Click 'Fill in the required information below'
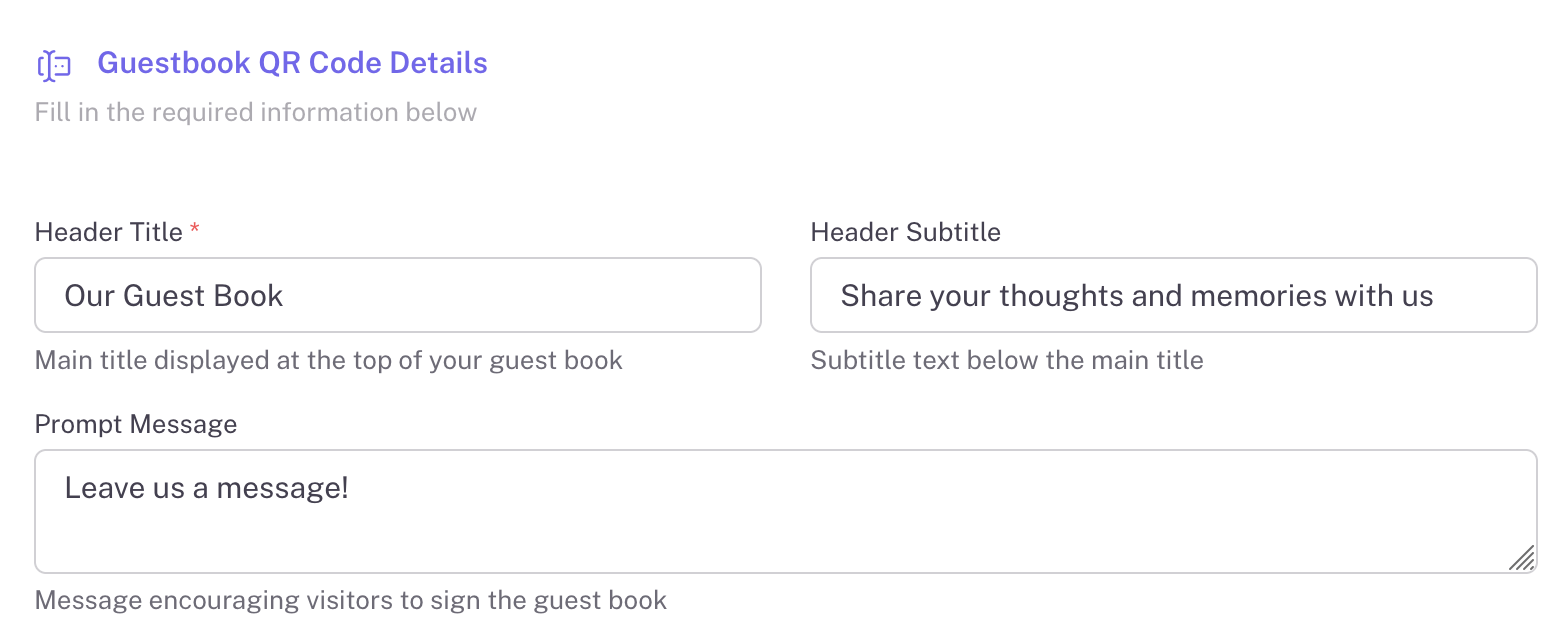The height and width of the screenshot is (628, 1568). click(x=257, y=112)
